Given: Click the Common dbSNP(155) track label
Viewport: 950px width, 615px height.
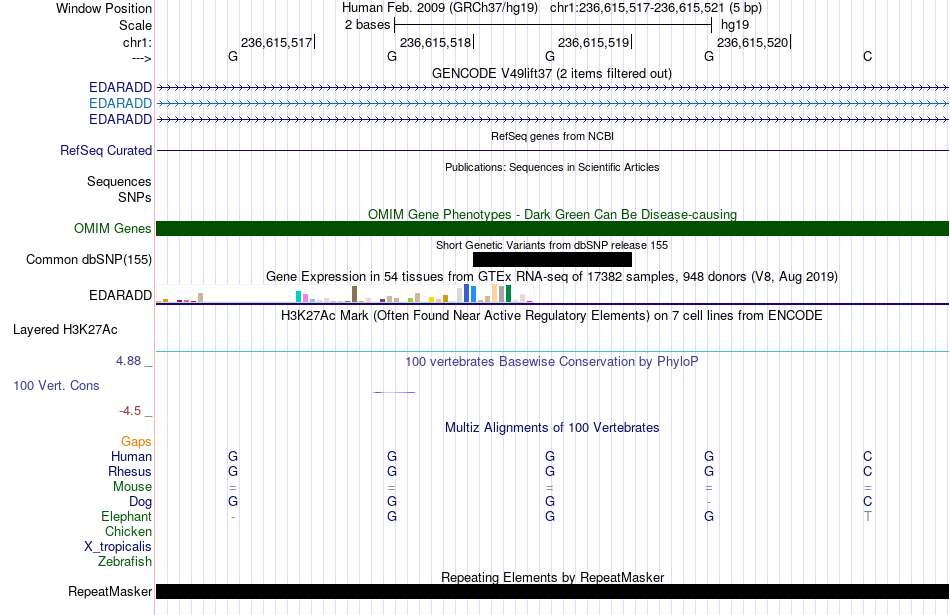Looking at the screenshot, I should 89,259.
